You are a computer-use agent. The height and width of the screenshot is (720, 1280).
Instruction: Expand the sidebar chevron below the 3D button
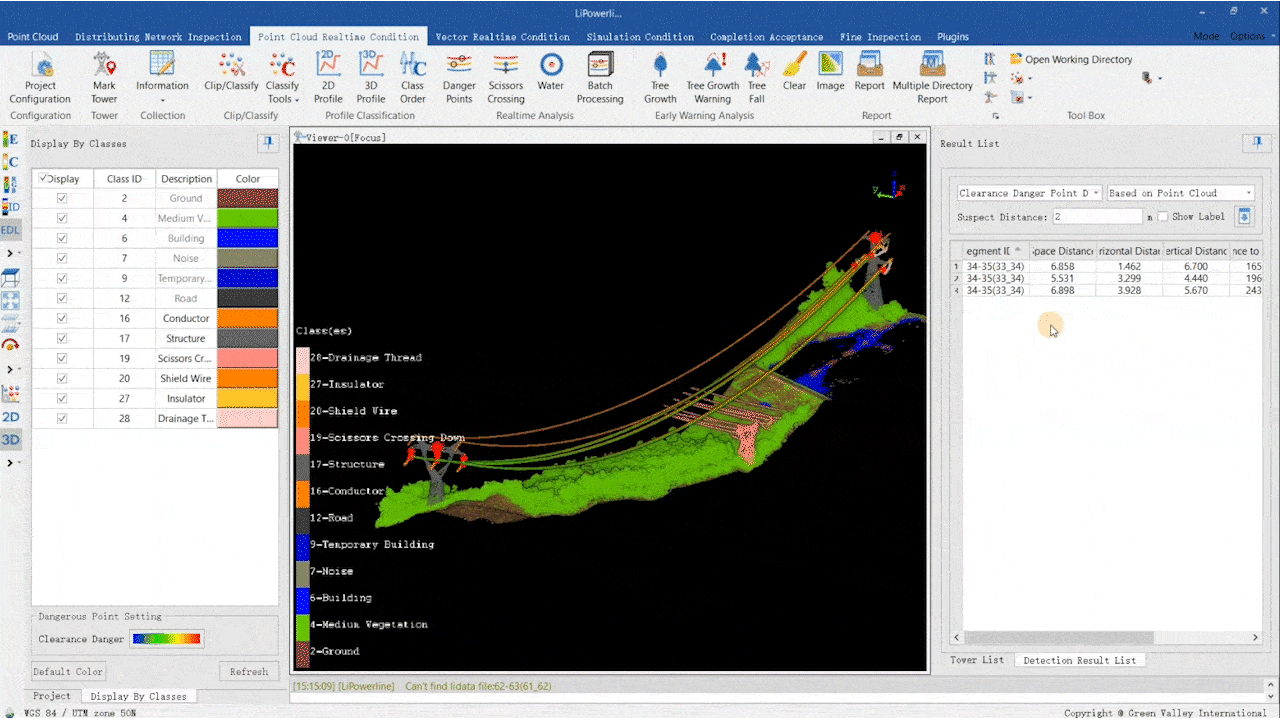click(11, 463)
